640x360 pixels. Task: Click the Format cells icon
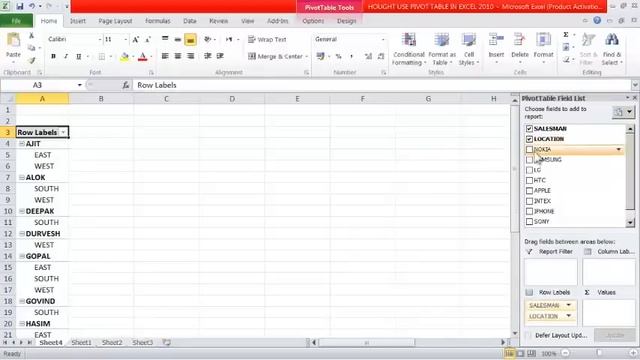point(543,40)
